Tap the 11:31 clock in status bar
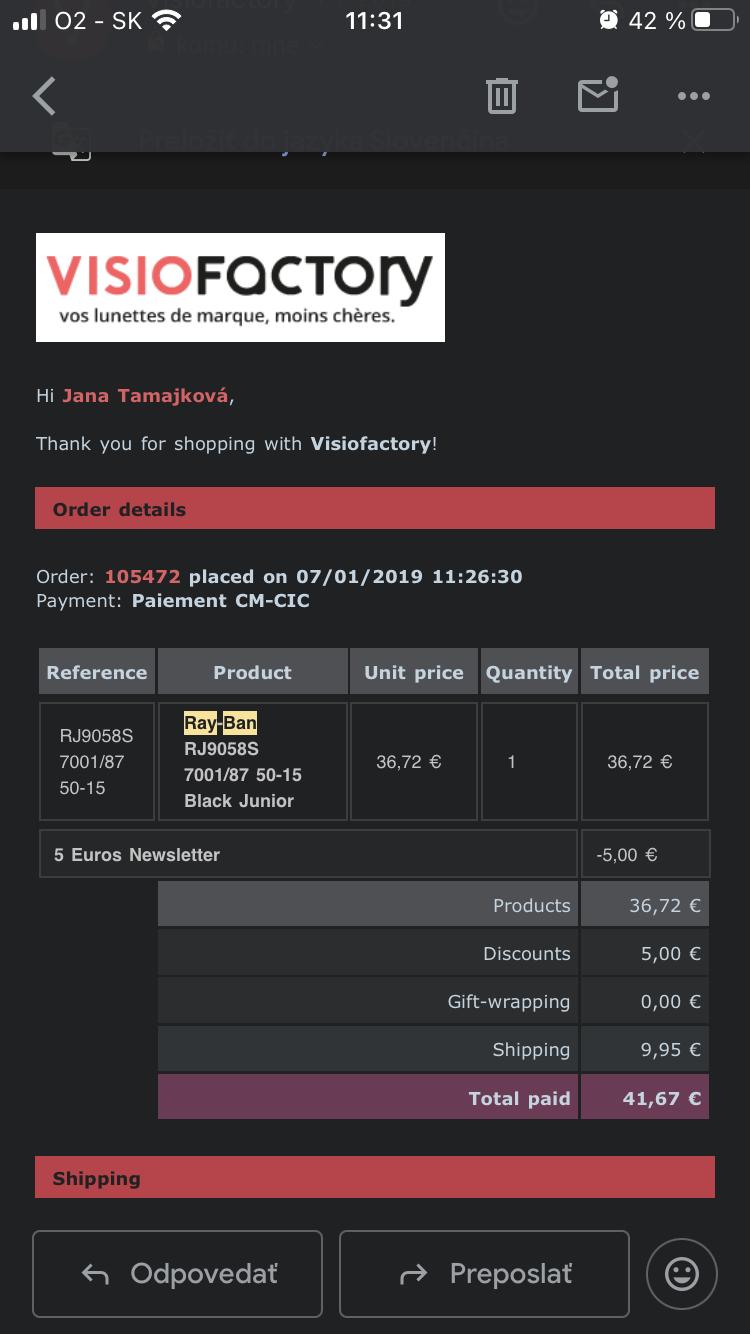 tap(374, 21)
